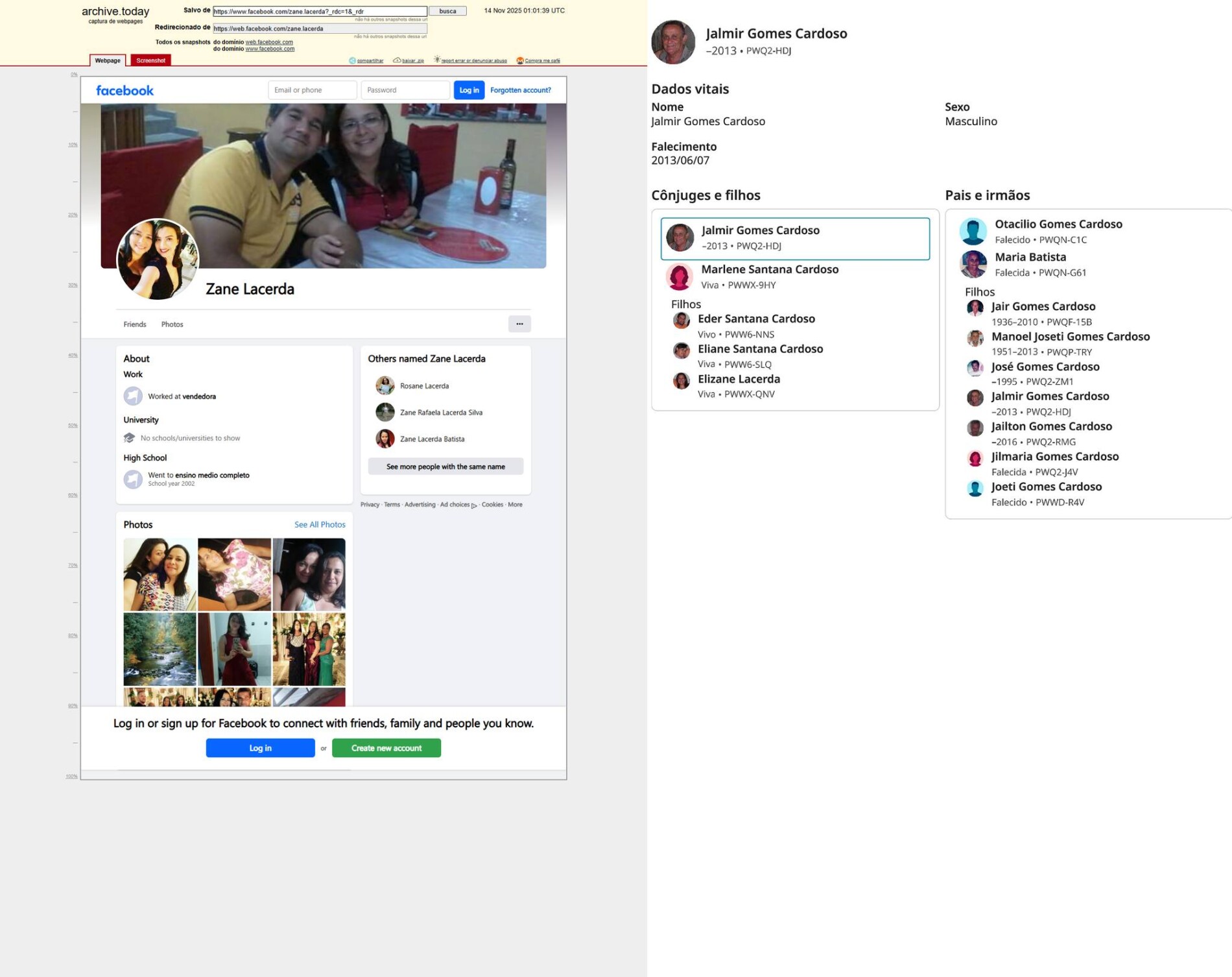1232x977 pixels.
Task: Click the green Create new account button
Action: [386, 748]
